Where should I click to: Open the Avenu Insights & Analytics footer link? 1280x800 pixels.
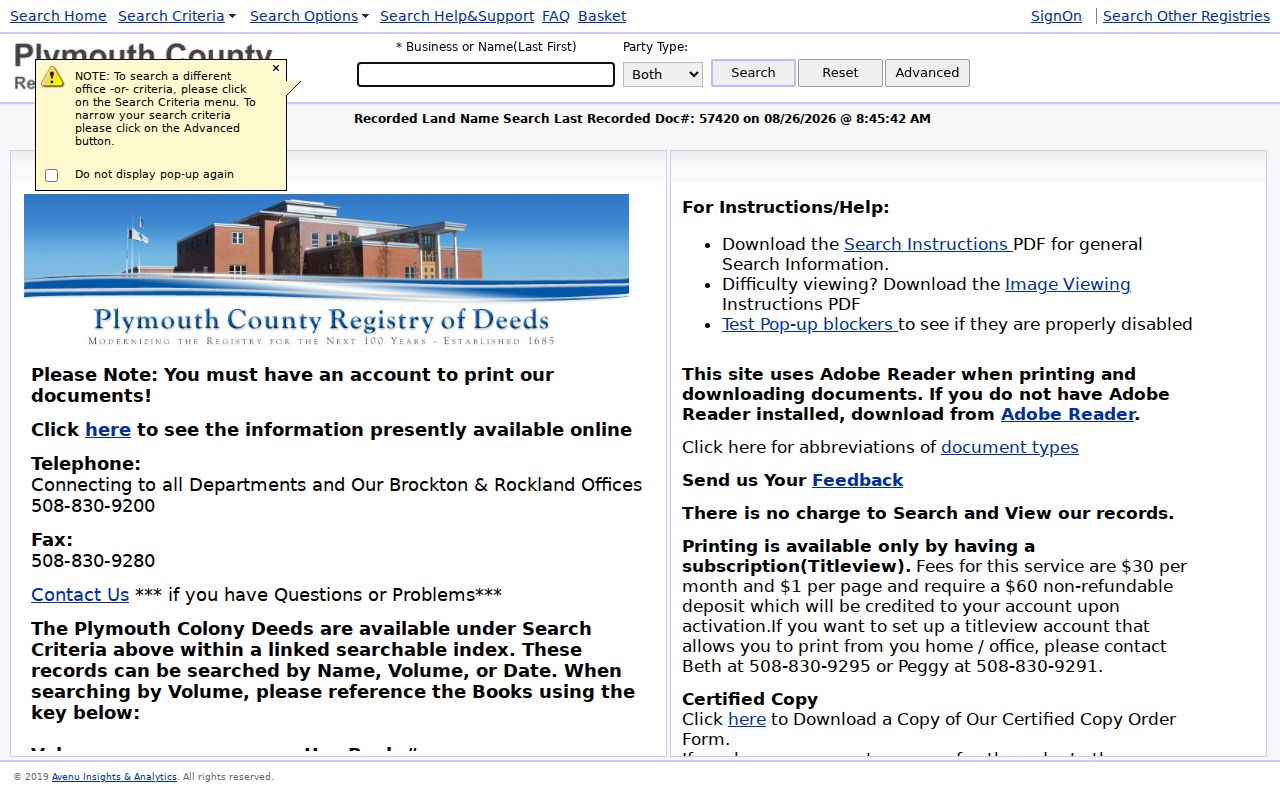coord(114,777)
